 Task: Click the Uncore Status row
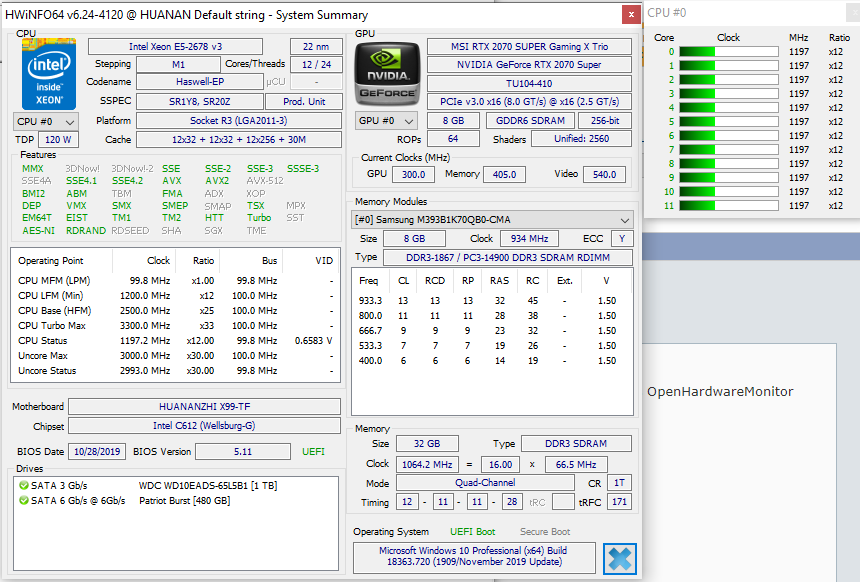(x=176, y=371)
